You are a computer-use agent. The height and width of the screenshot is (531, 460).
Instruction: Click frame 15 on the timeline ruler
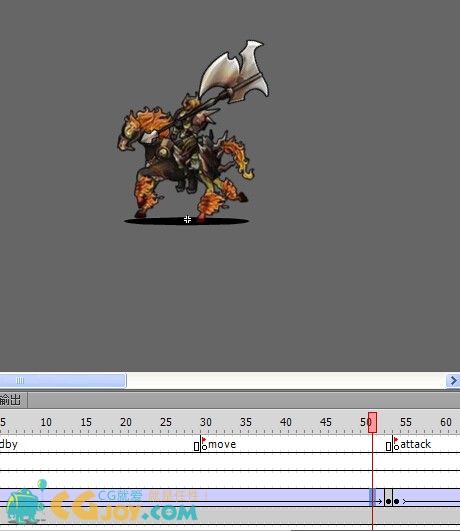86,422
